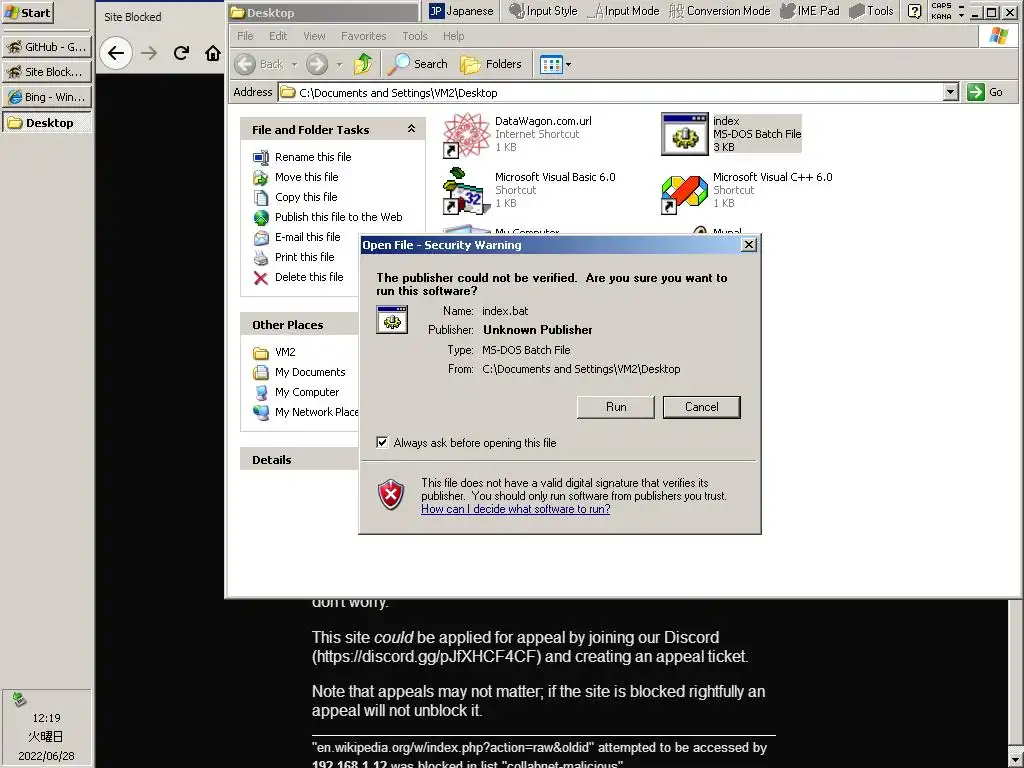Click the browser page scrollbar down arrow
This screenshot has height=768, width=1024.
coord(1016,760)
